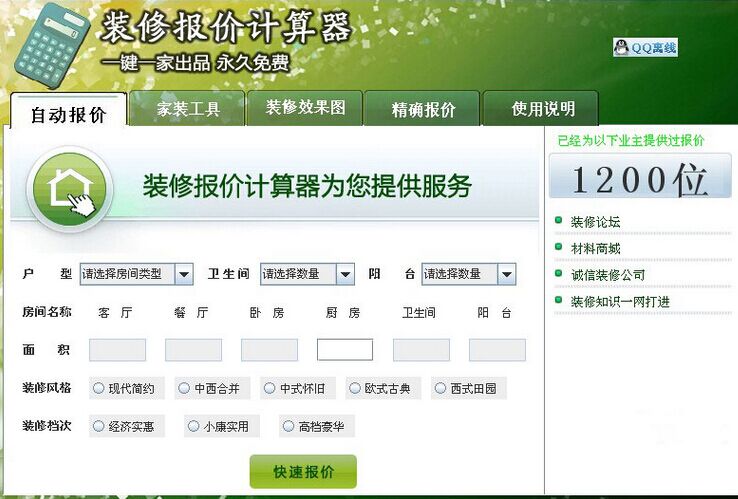Visit the 材料商城 link
738x499 pixels.
coord(595,248)
